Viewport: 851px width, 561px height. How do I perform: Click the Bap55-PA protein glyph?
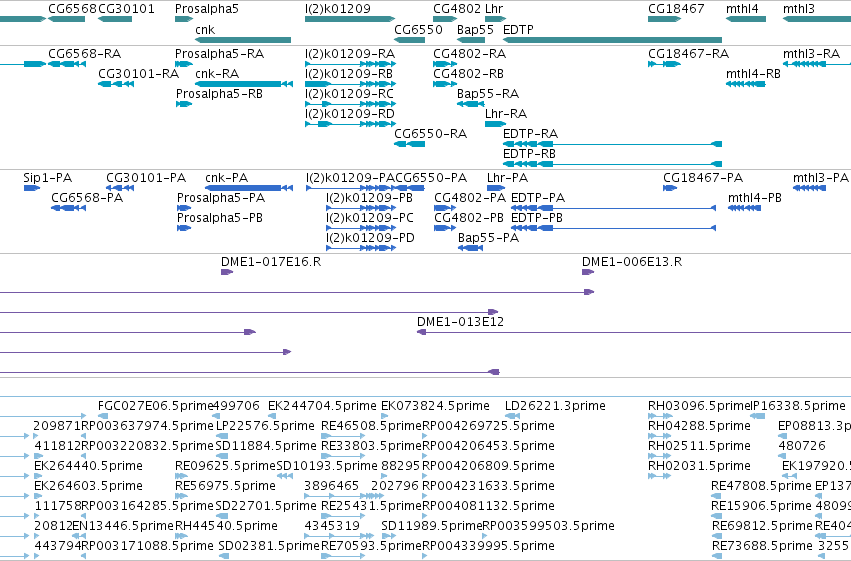471,248
